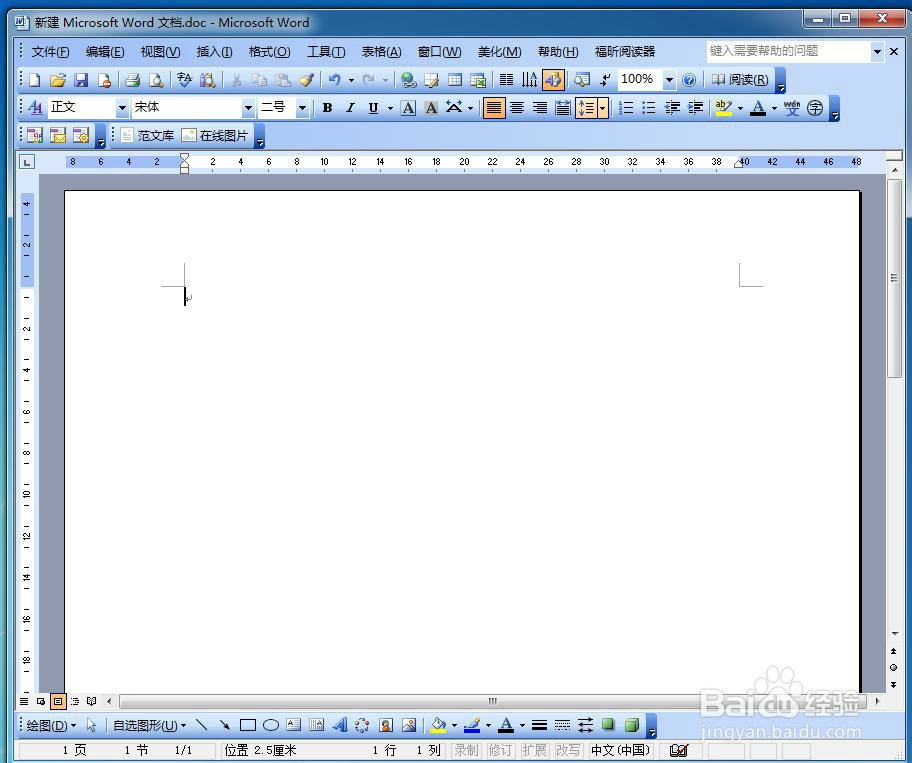Insert hyperlink globe icon
Screen dimensions: 912x763
click(409, 80)
